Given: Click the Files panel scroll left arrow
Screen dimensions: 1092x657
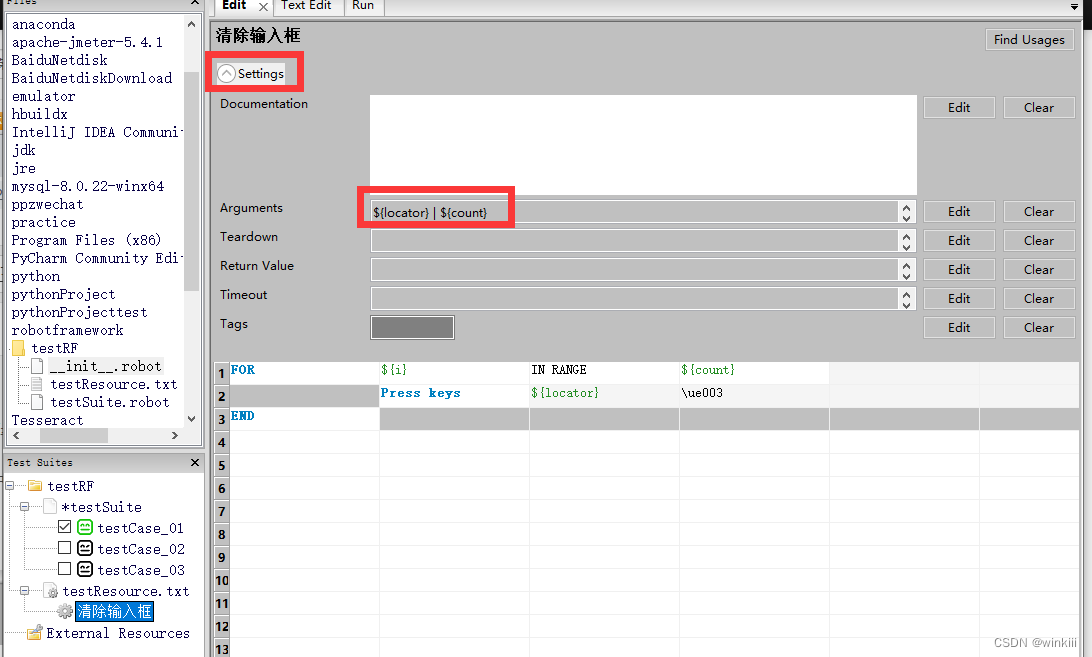Looking at the screenshot, I should coord(16,435).
